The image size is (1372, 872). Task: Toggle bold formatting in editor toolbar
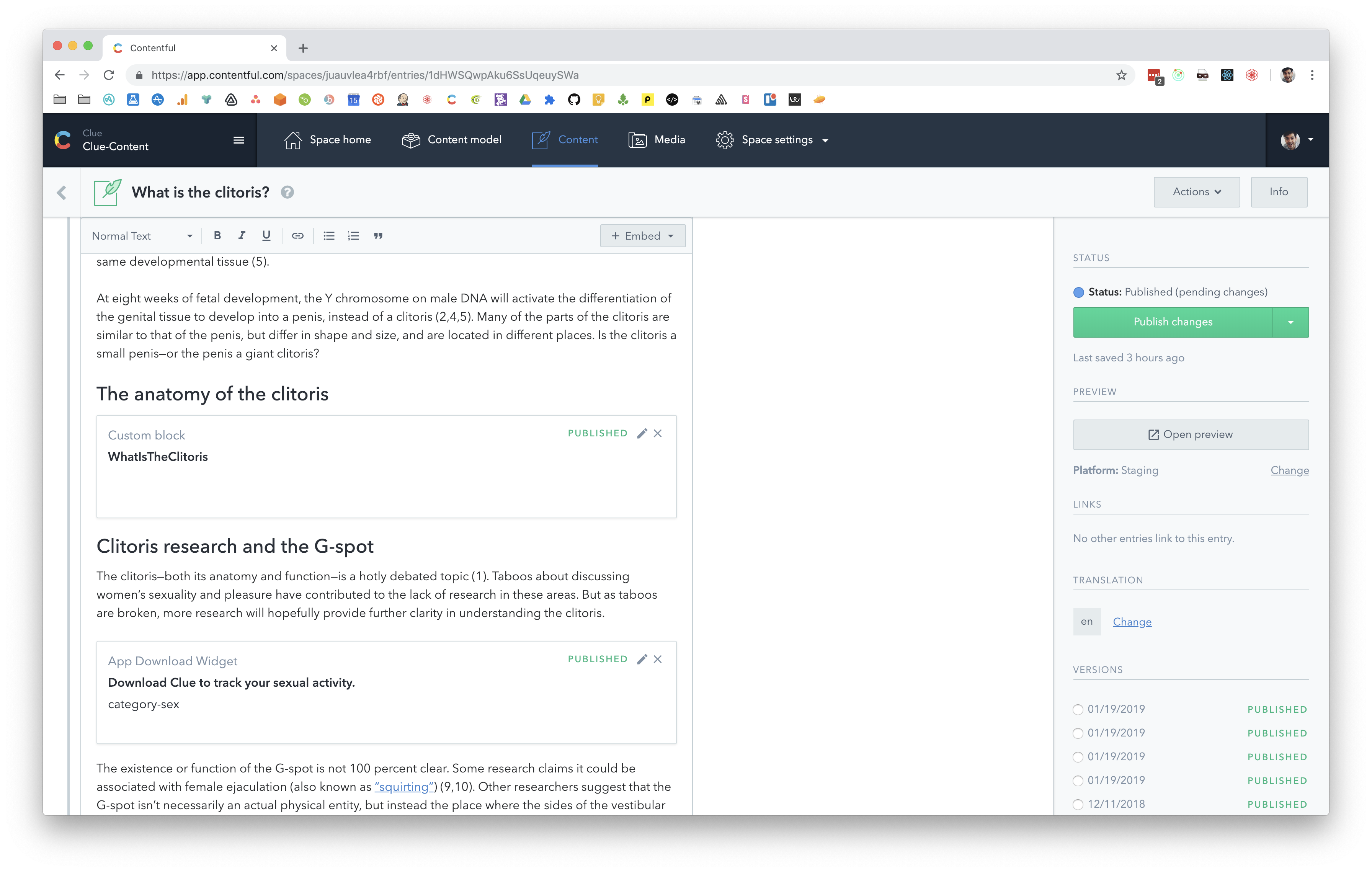(x=217, y=236)
